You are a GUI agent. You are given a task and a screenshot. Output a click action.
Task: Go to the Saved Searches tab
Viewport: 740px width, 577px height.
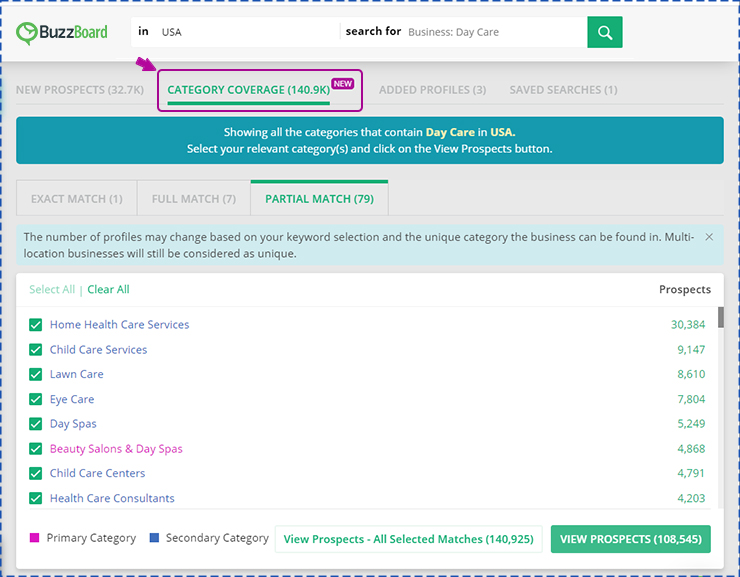click(x=563, y=90)
